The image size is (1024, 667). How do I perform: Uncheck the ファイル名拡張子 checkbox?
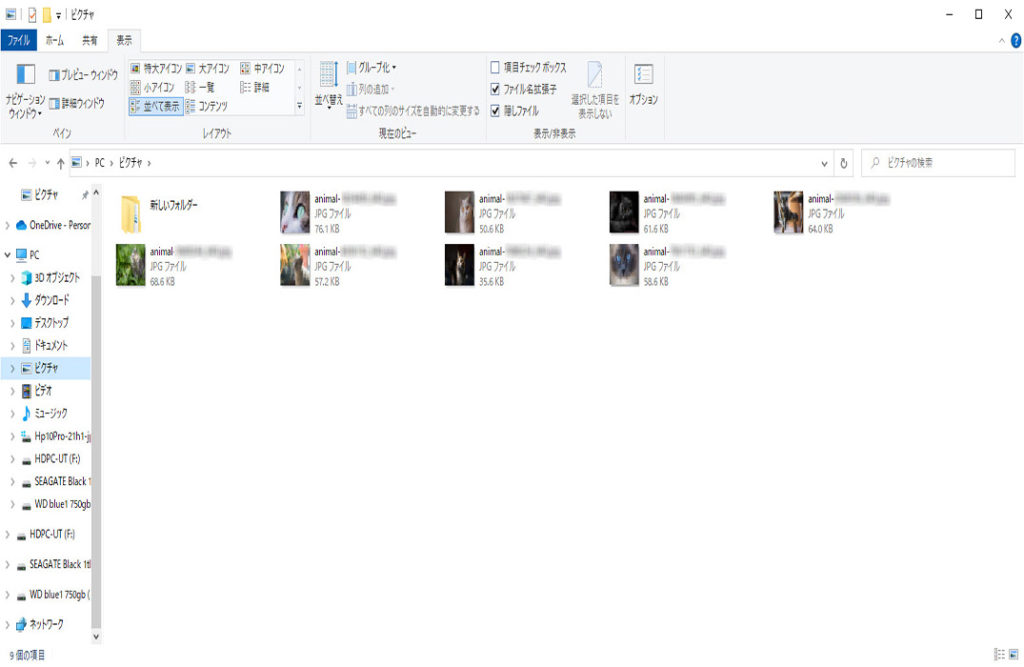[495, 89]
